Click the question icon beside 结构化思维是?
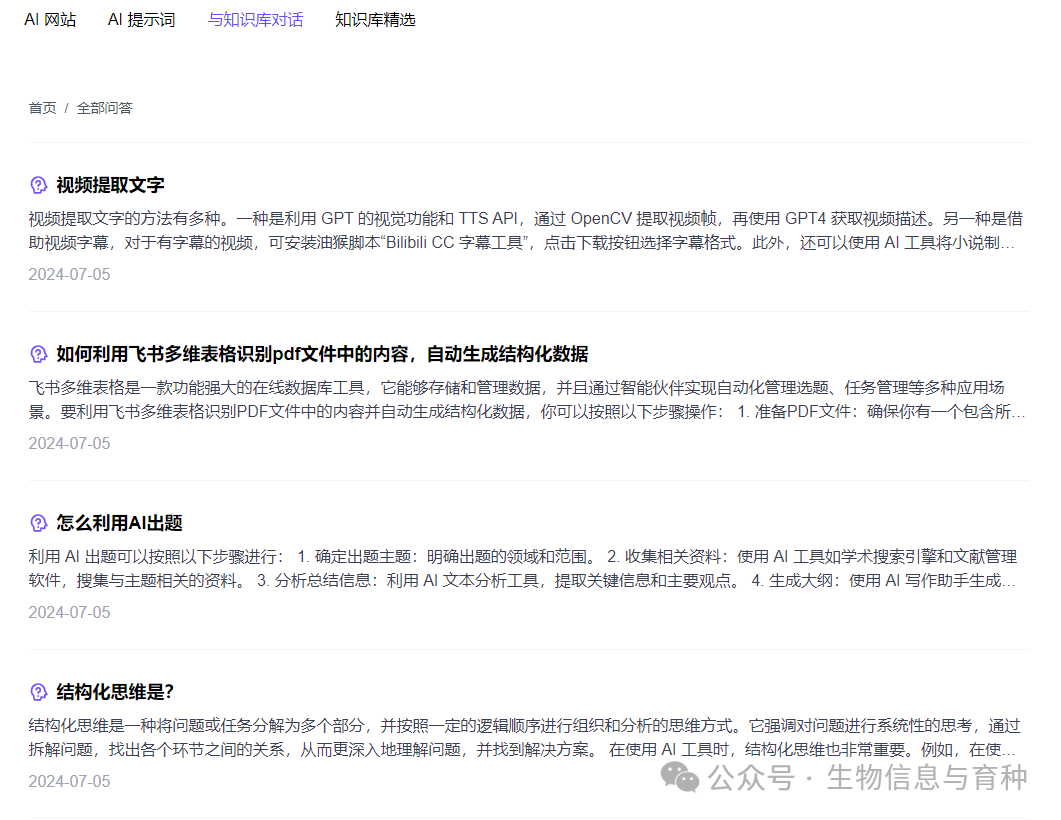The width and height of the screenshot is (1061, 820). point(38,692)
